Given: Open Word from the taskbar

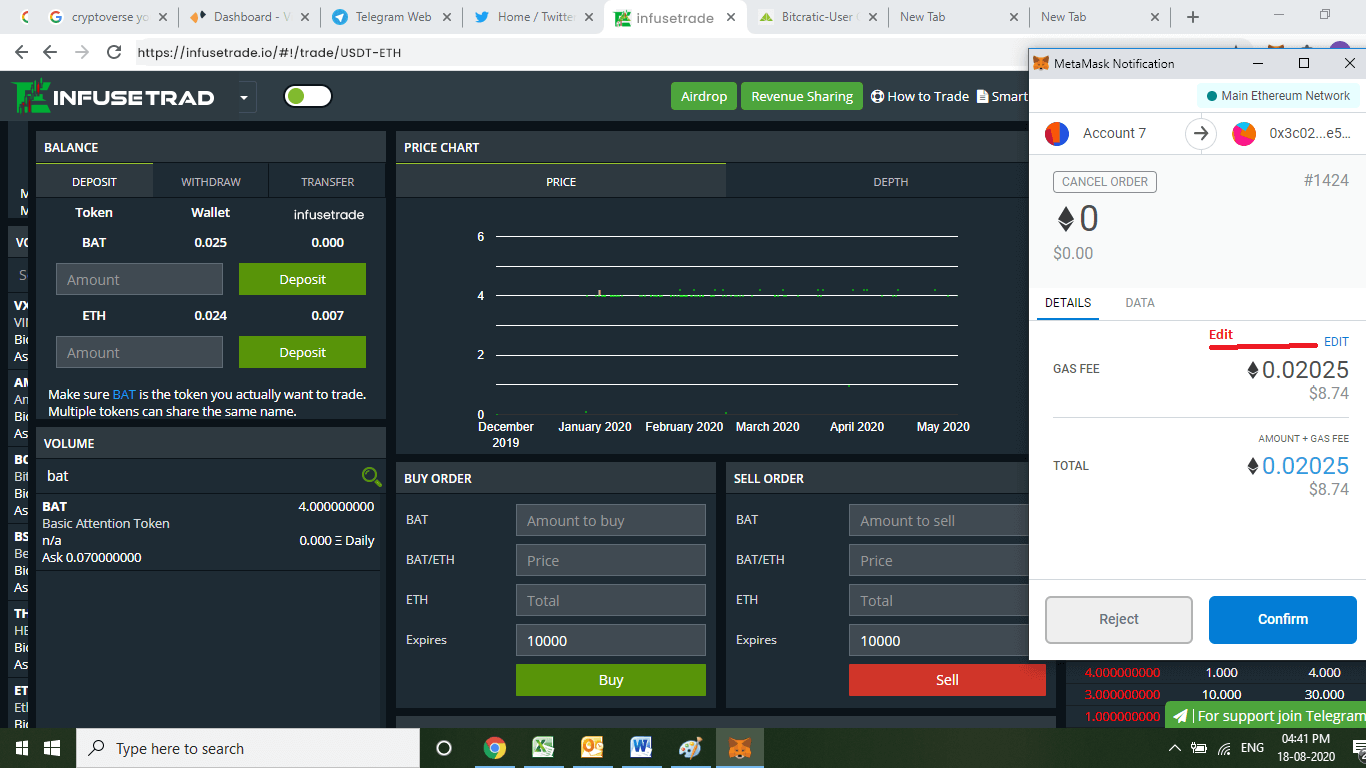Looking at the screenshot, I should tap(641, 748).
